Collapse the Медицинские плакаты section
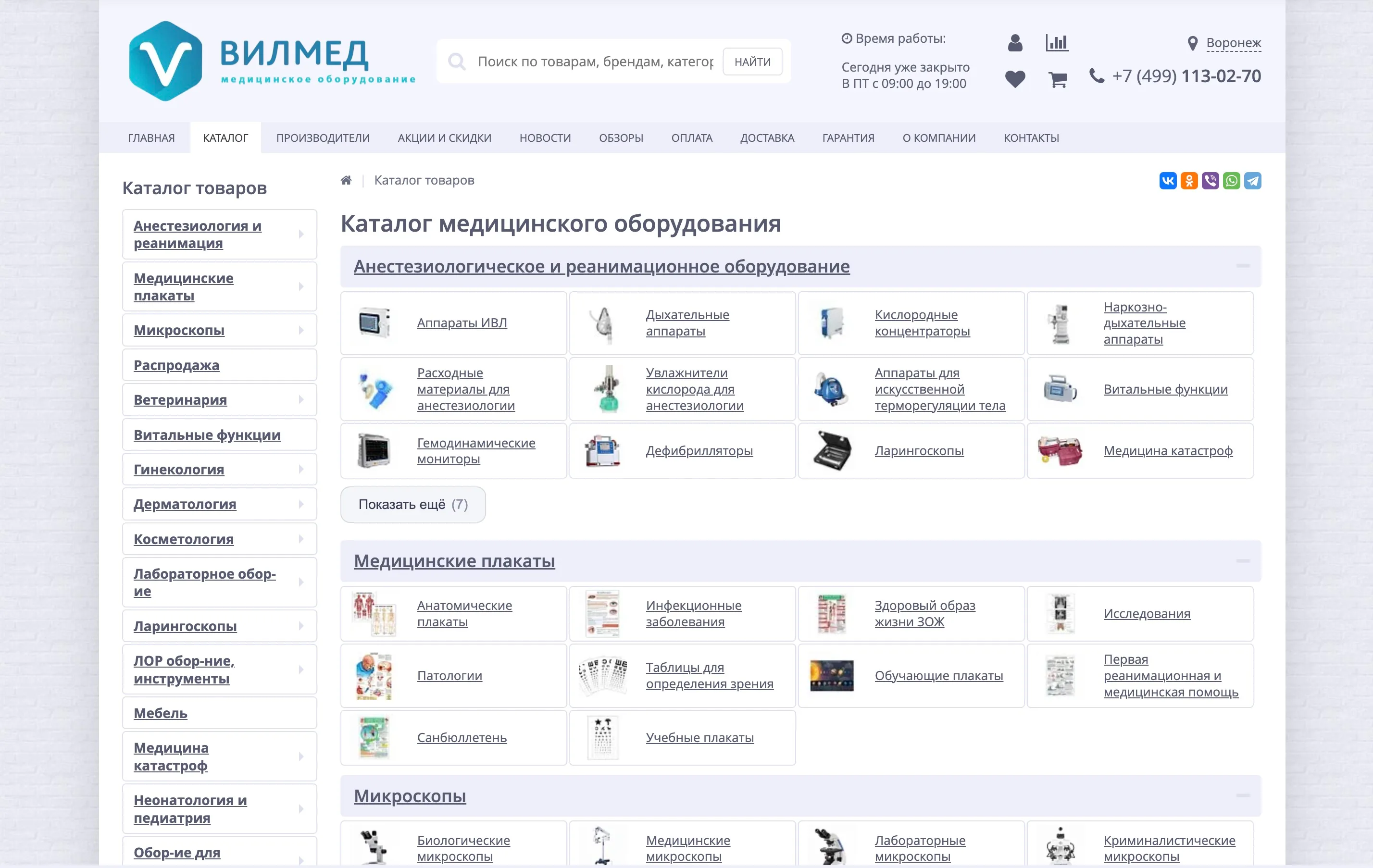Screen dimensions: 1373x868 (x=1243, y=561)
